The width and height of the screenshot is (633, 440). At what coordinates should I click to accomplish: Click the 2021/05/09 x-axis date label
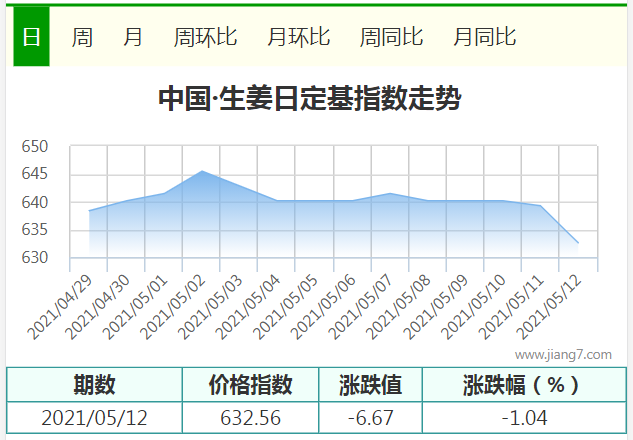coord(436,307)
